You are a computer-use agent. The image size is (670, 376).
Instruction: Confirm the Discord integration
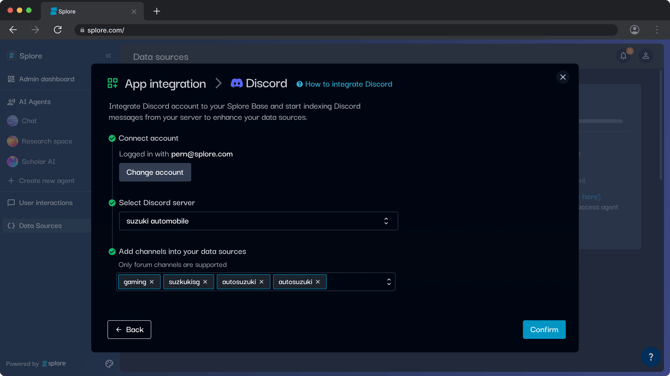[x=544, y=329]
